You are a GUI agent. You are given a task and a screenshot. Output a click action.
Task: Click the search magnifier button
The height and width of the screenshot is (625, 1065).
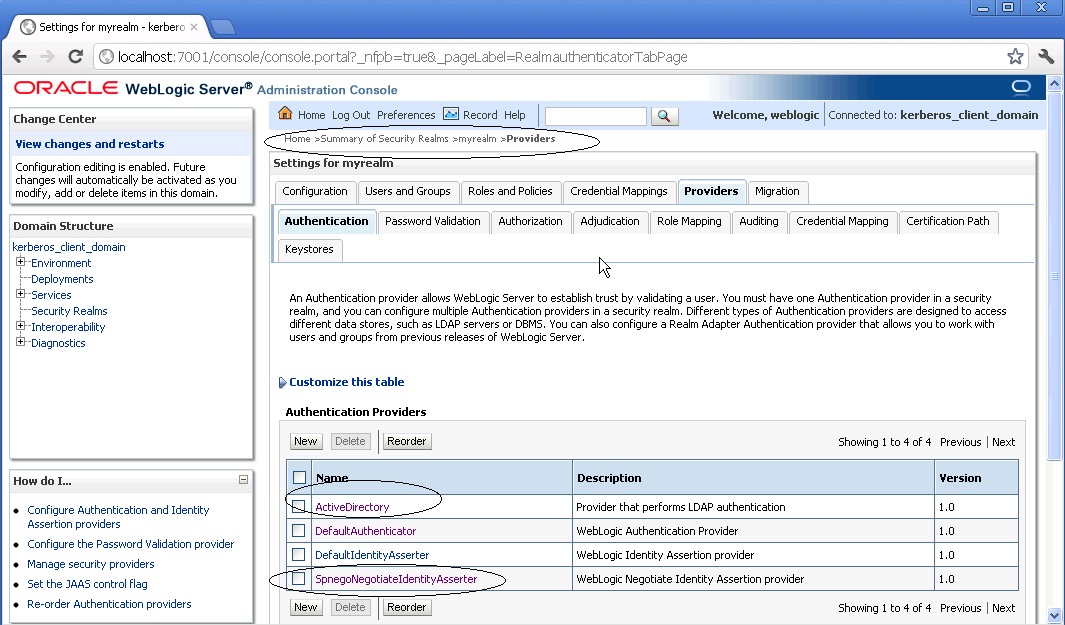(664, 116)
